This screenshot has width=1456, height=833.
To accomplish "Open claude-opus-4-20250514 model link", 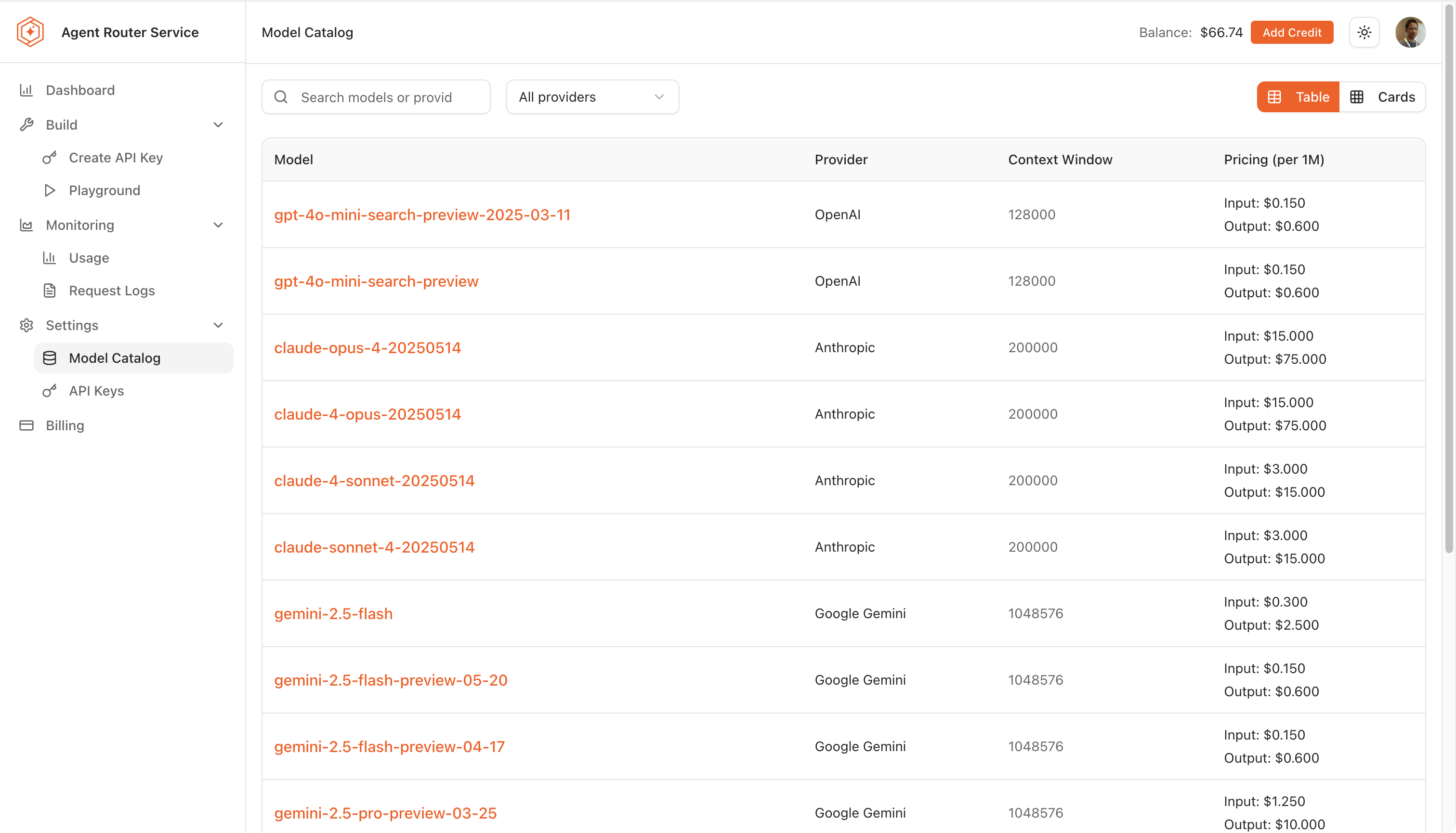I will [x=367, y=348].
